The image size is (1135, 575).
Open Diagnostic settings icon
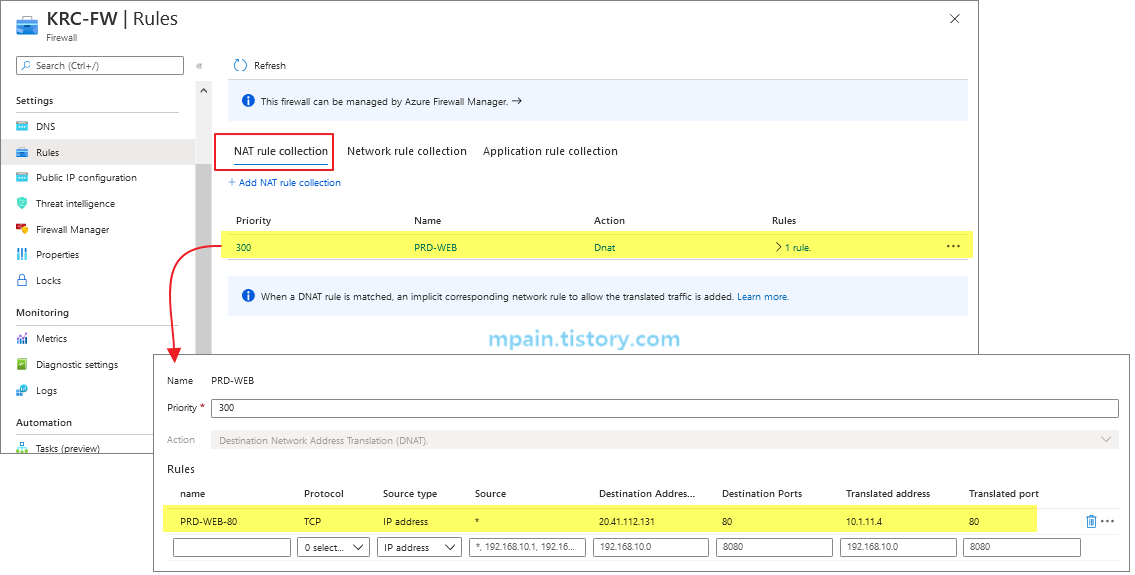pyautogui.click(x=22, y=365)
